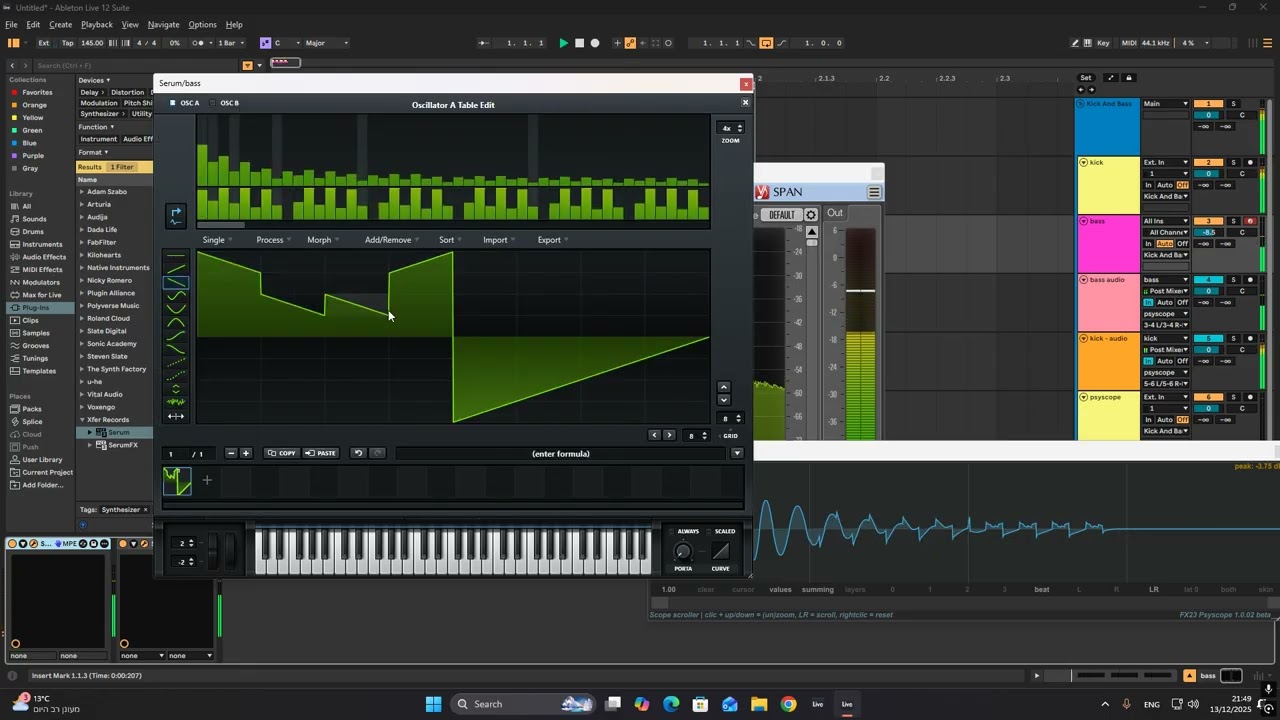Toggle the Ext sync button

[44, 43]
